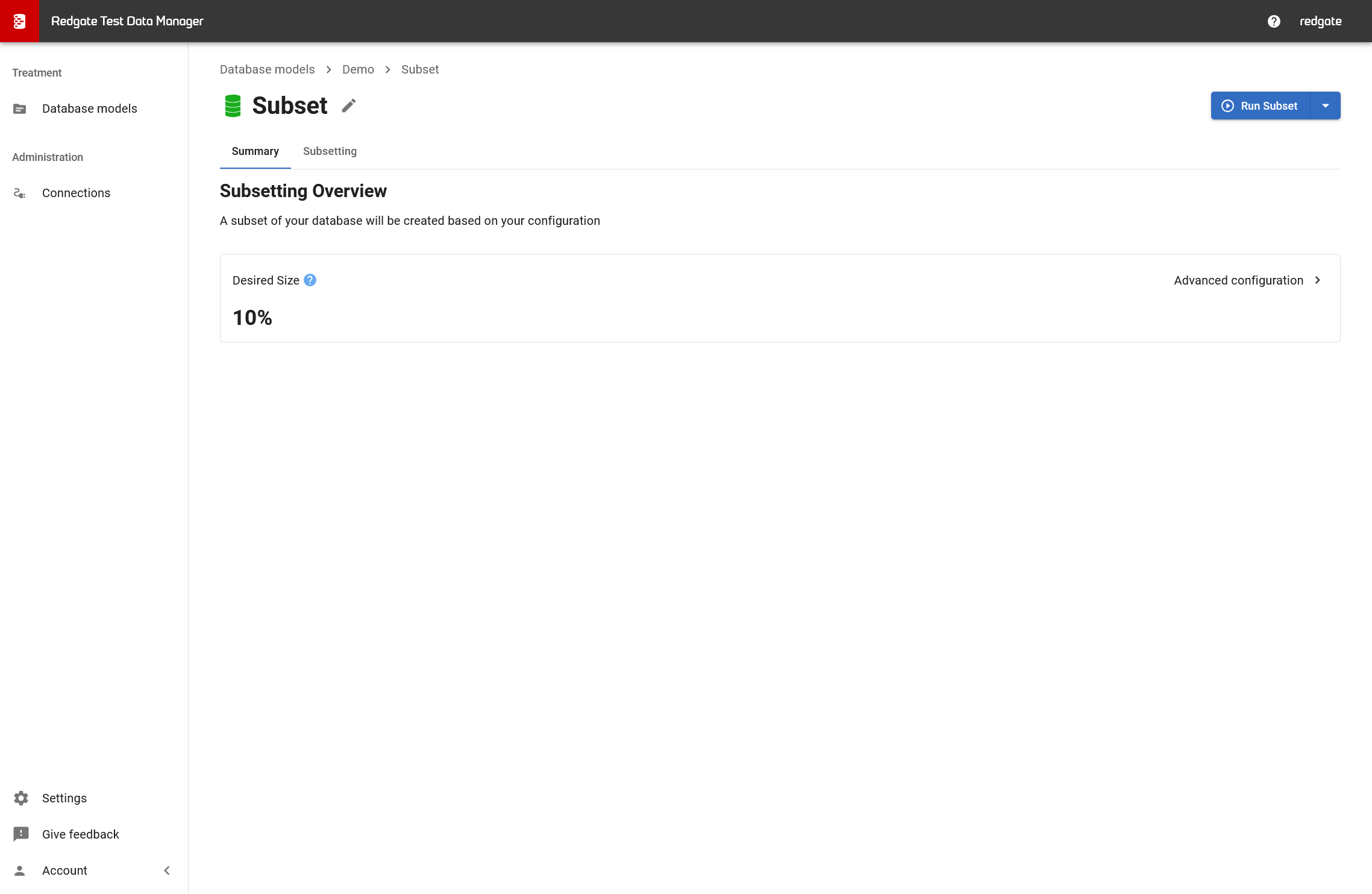
Task: Click the green database icon beside Subset
Action: pyautogui.click(x=233, y=105)
